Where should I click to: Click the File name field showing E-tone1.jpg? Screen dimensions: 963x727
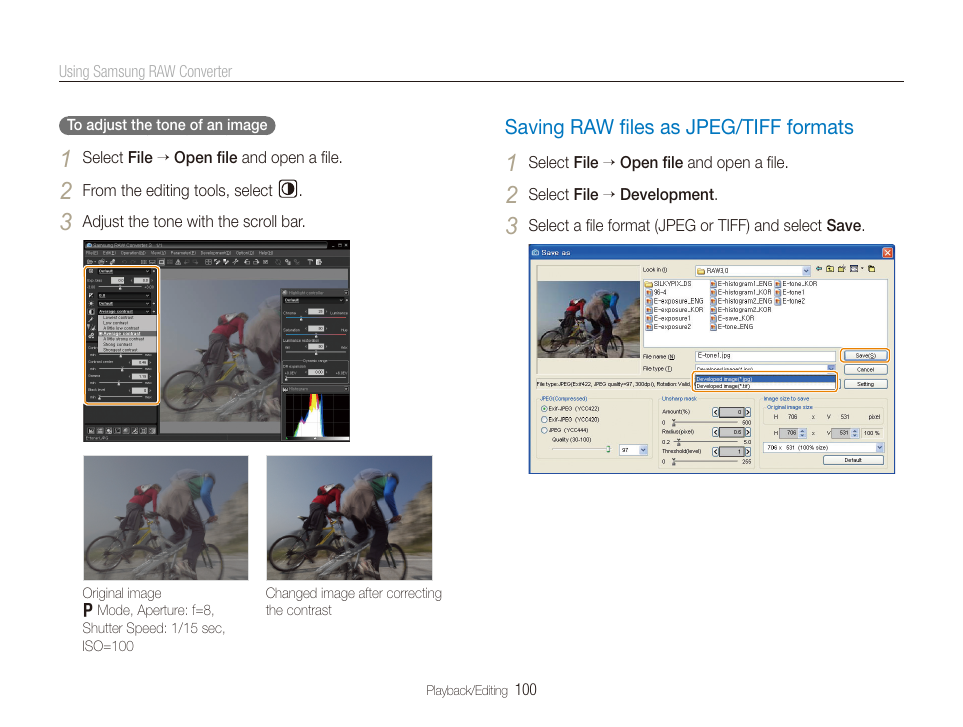tap(765, 356)
